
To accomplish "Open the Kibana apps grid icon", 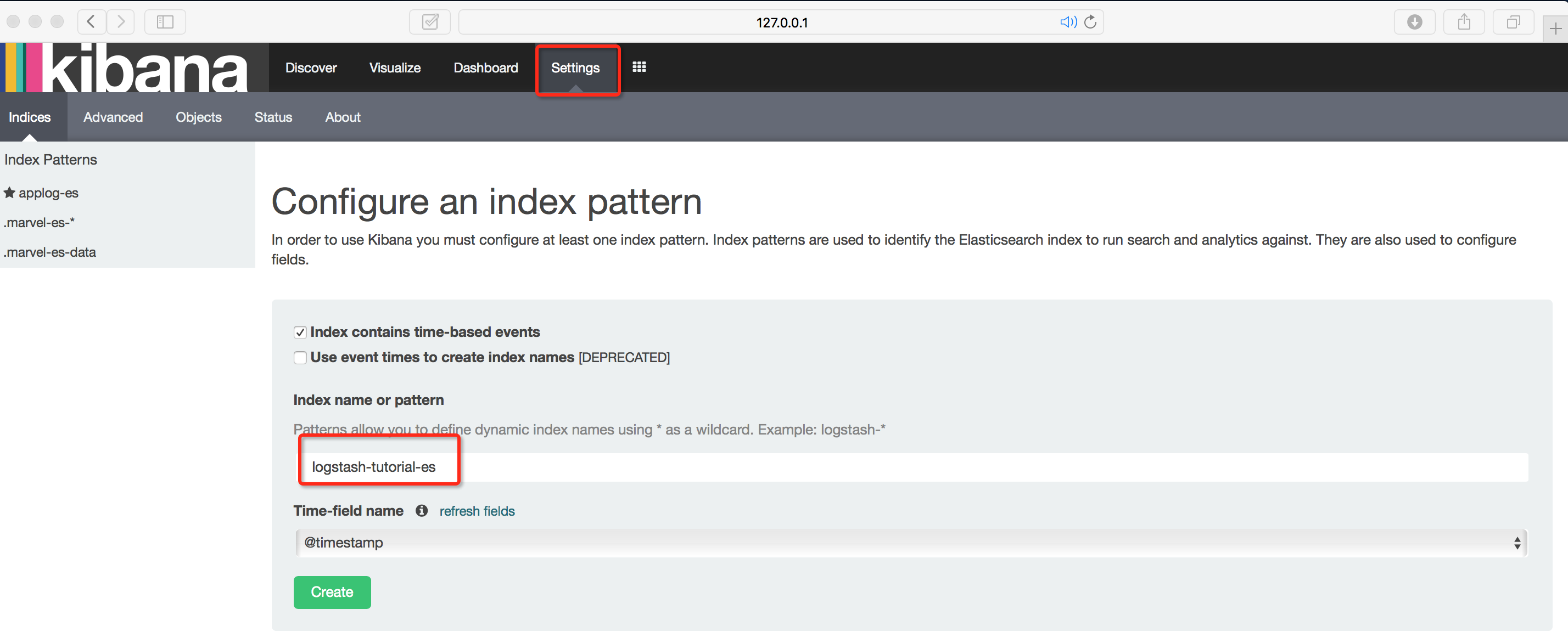I will coord(639,67).
